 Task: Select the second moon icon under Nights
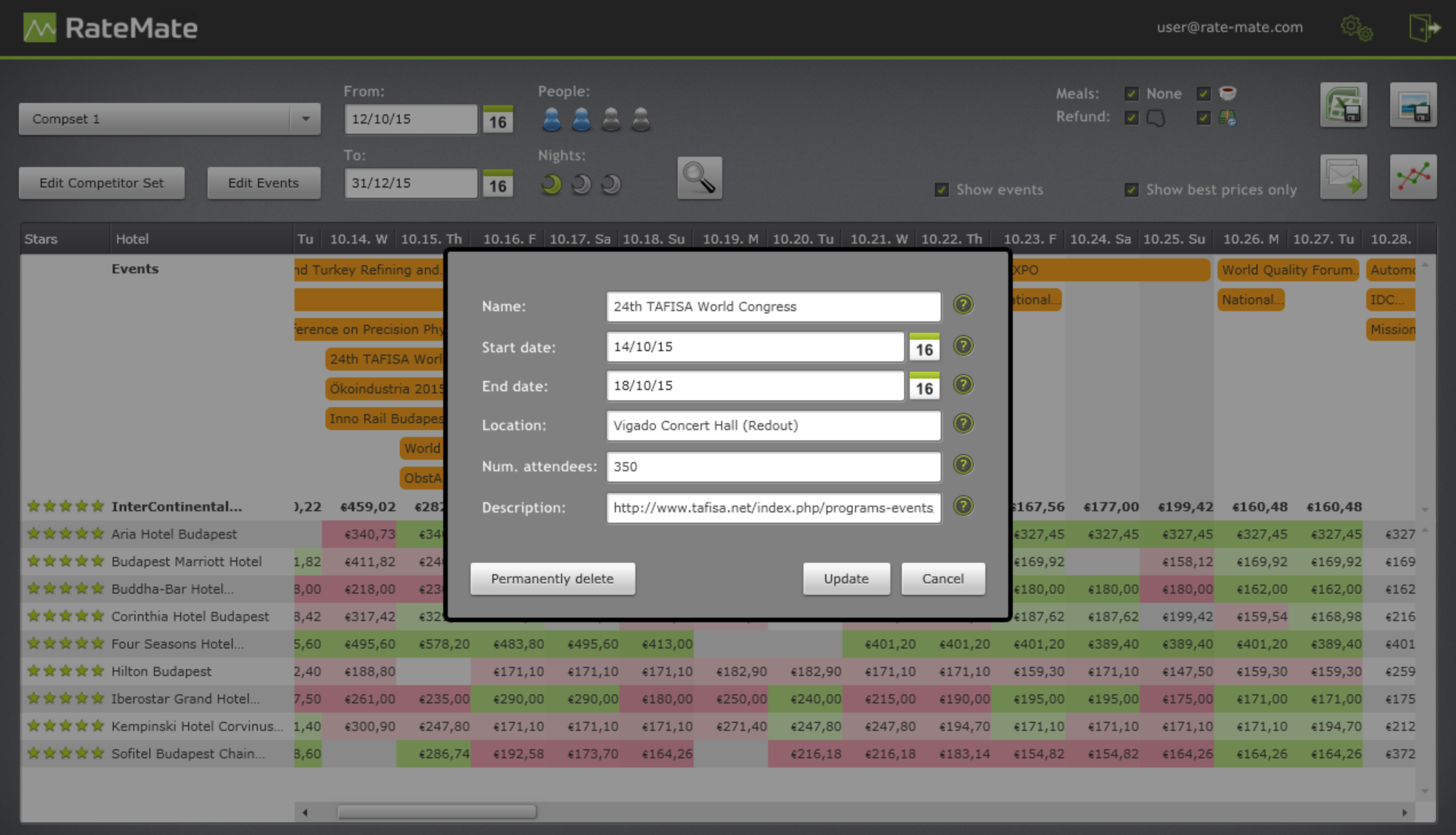click(x=580, y=184)
